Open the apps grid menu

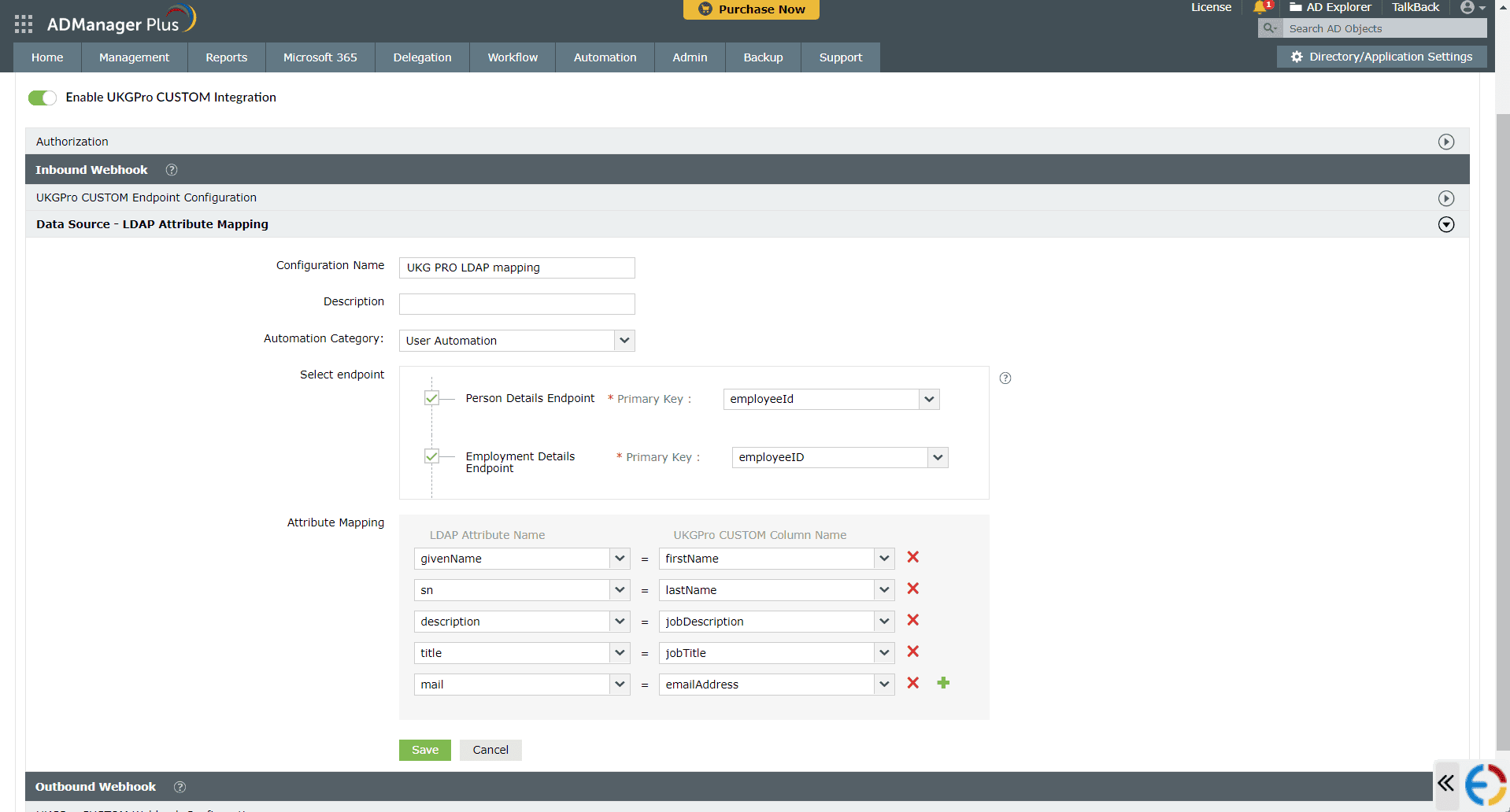pos(23,24)
